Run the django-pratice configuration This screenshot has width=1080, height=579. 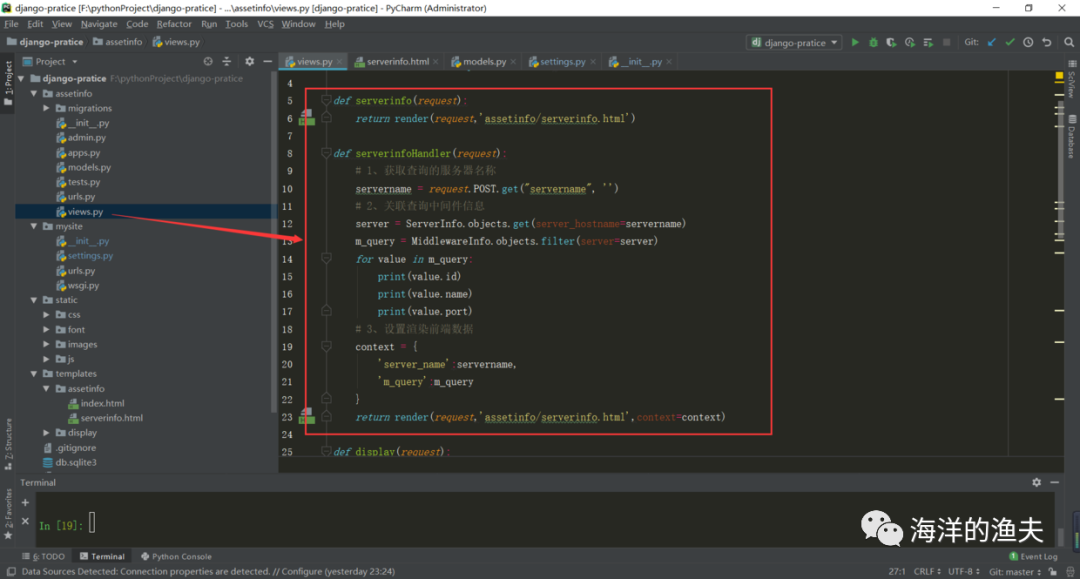click(855, 43)
